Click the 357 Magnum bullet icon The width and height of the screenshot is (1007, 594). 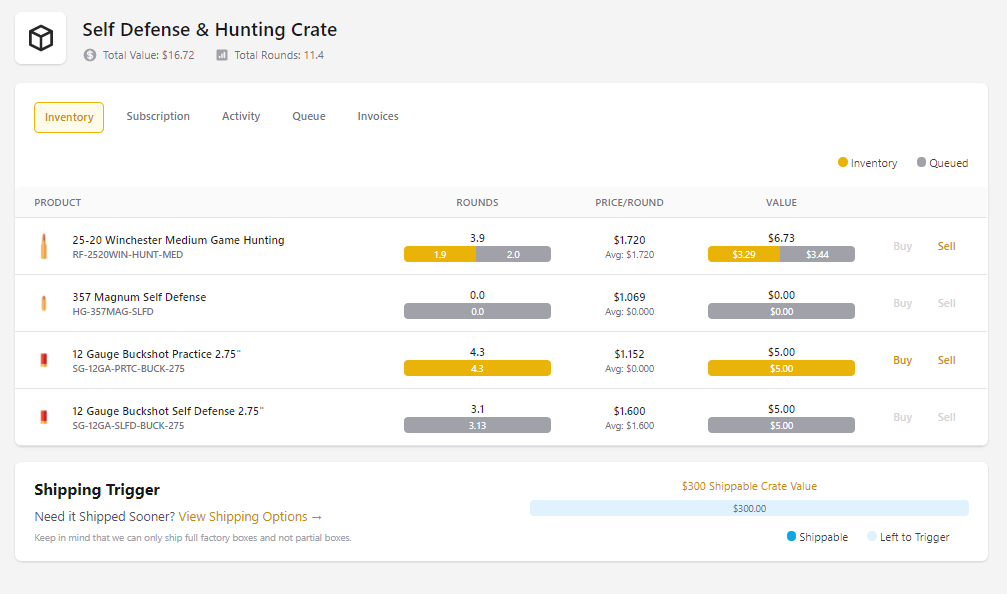pos(44,303)
